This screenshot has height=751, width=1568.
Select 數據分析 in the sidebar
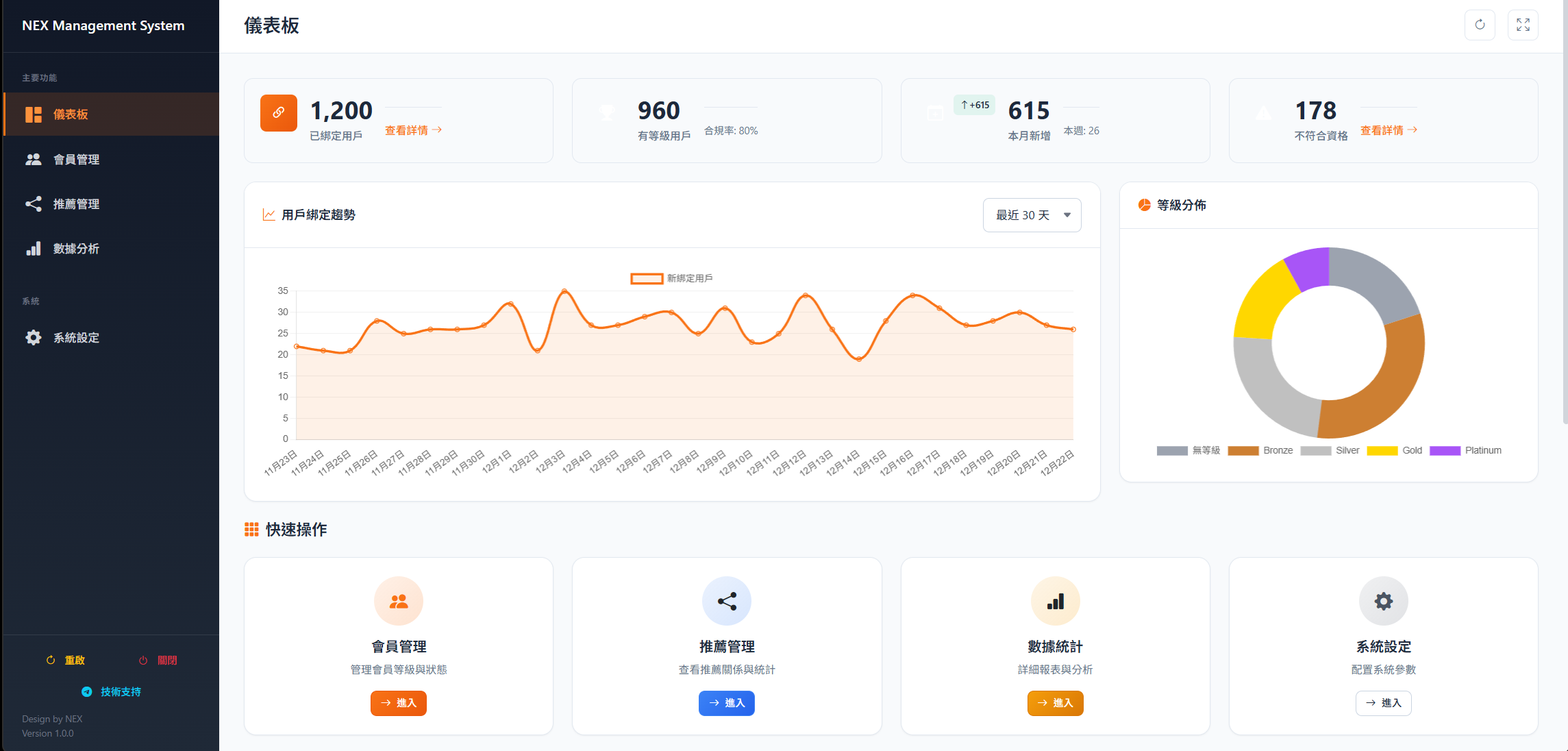point(77,248)
